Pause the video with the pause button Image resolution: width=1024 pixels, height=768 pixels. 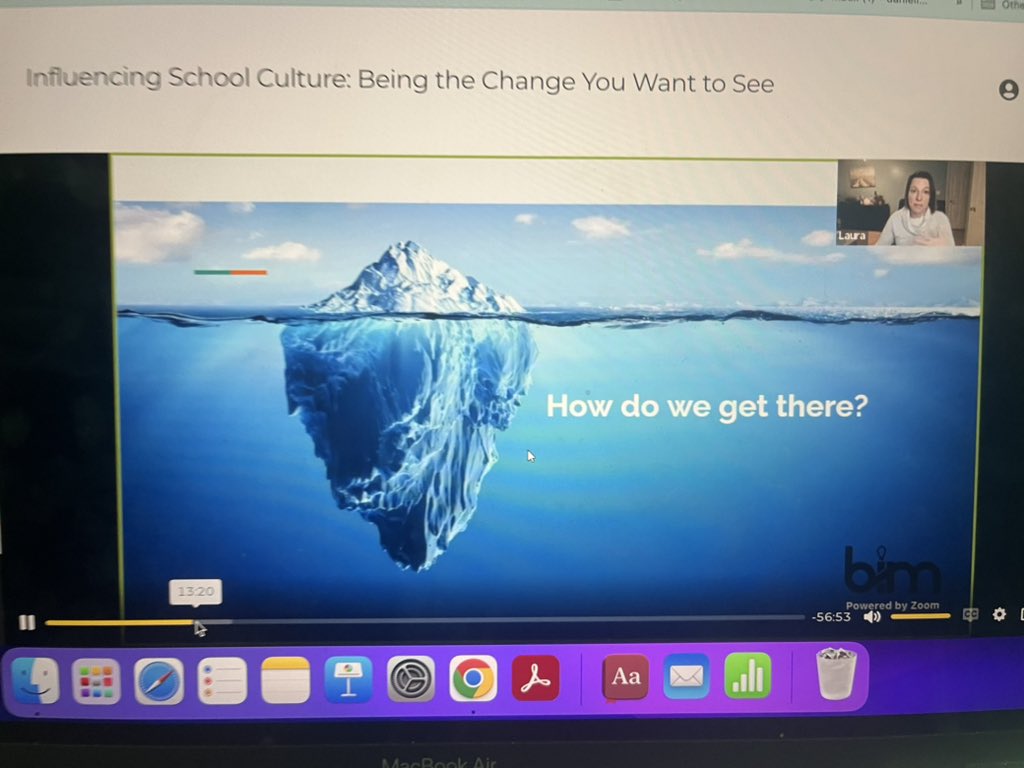[27, 622]
